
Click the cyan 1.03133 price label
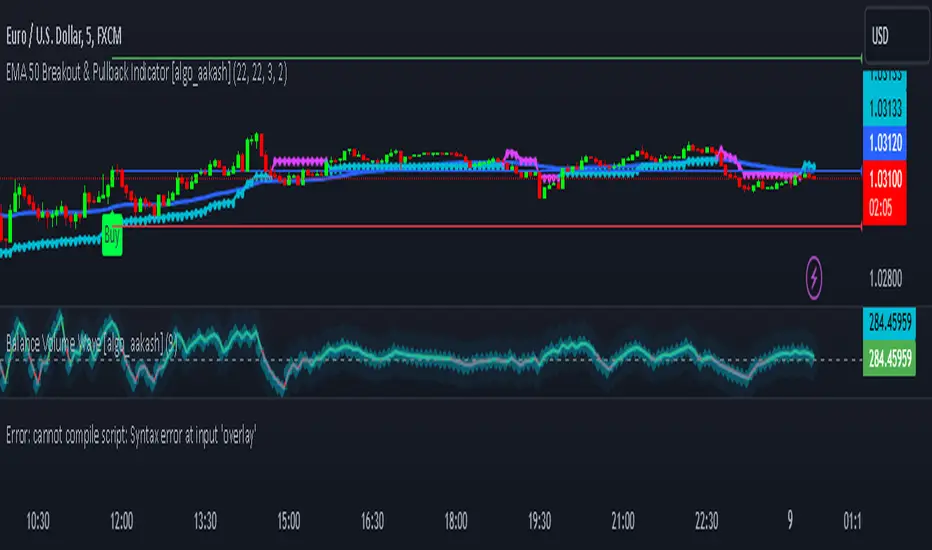click(884, 109)
